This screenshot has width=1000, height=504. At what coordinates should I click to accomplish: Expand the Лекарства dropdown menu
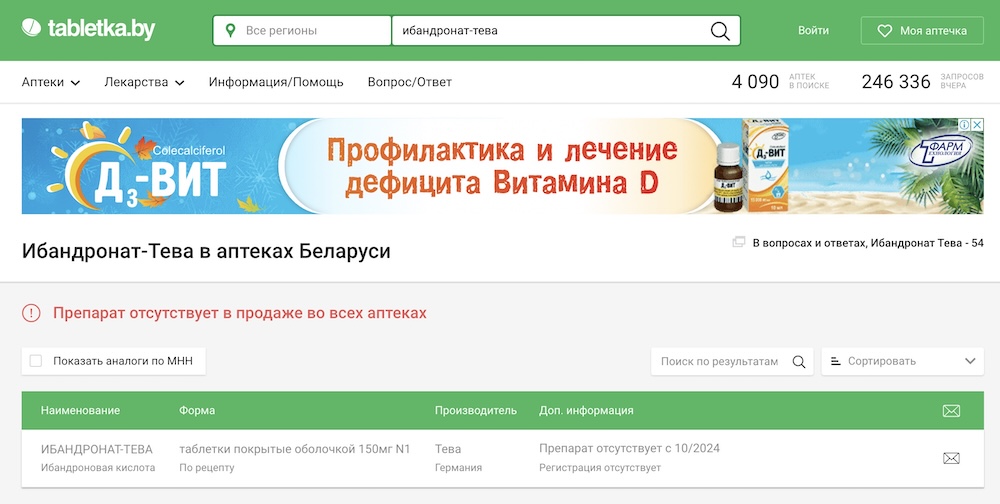144,82
